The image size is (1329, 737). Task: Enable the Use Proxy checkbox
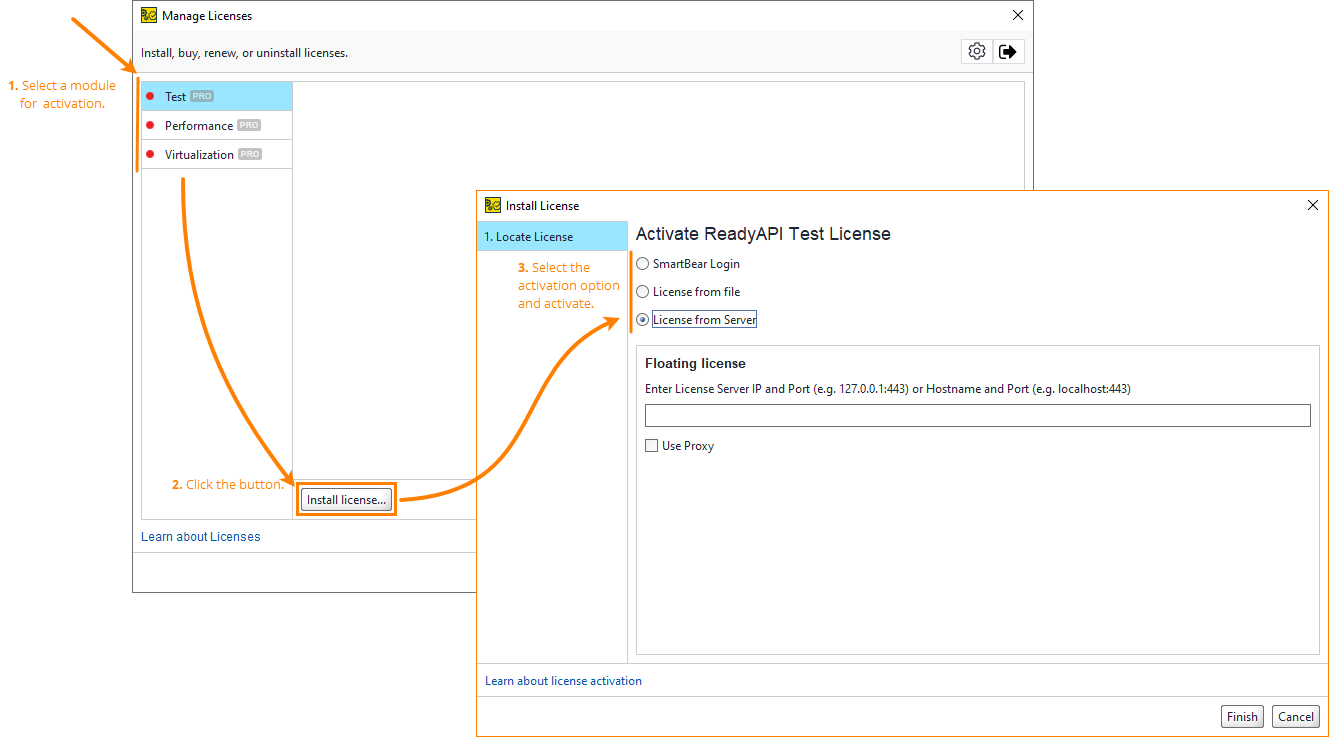[652, 446]
